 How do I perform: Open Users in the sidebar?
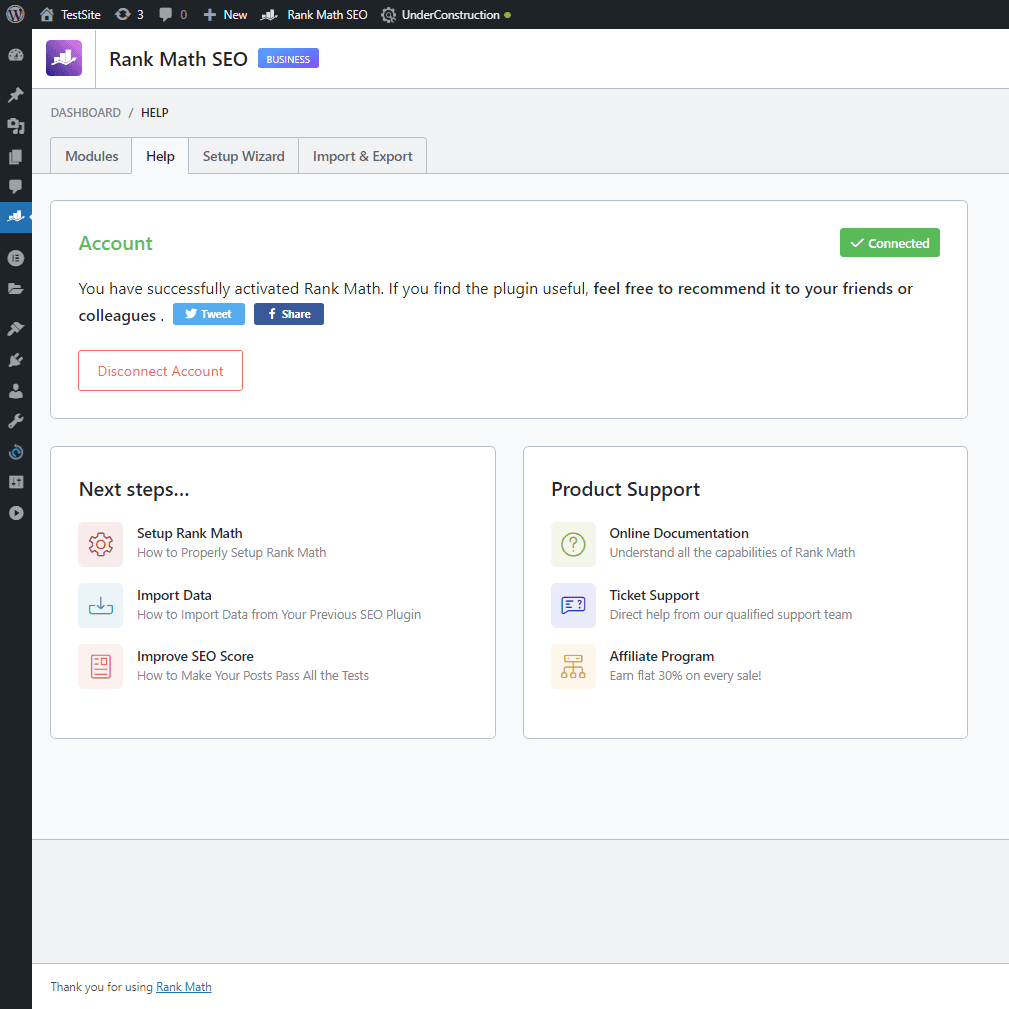[x=15, y=391]
